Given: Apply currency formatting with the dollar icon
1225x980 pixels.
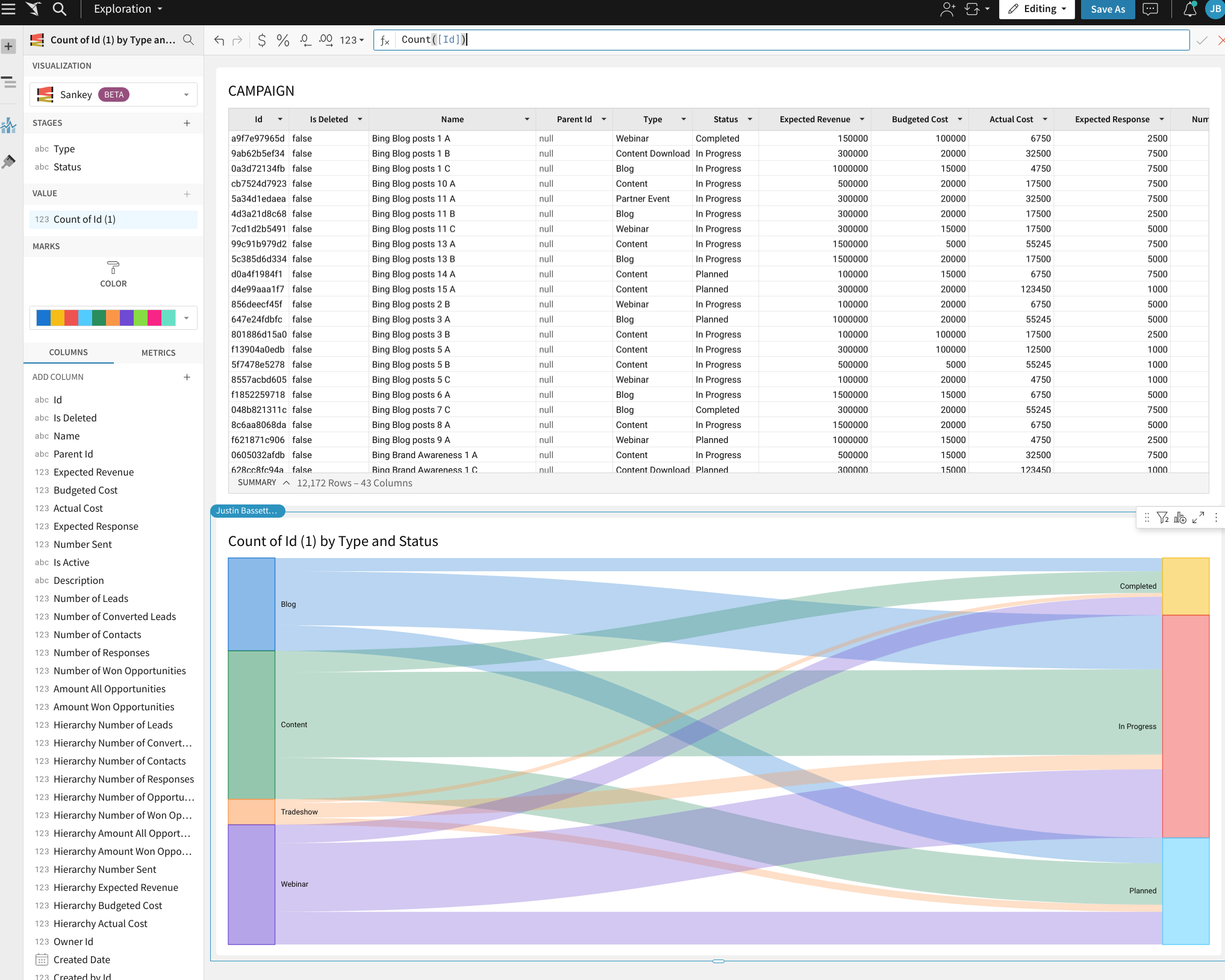Looking at the screenshot, I should tap(262, 40).
